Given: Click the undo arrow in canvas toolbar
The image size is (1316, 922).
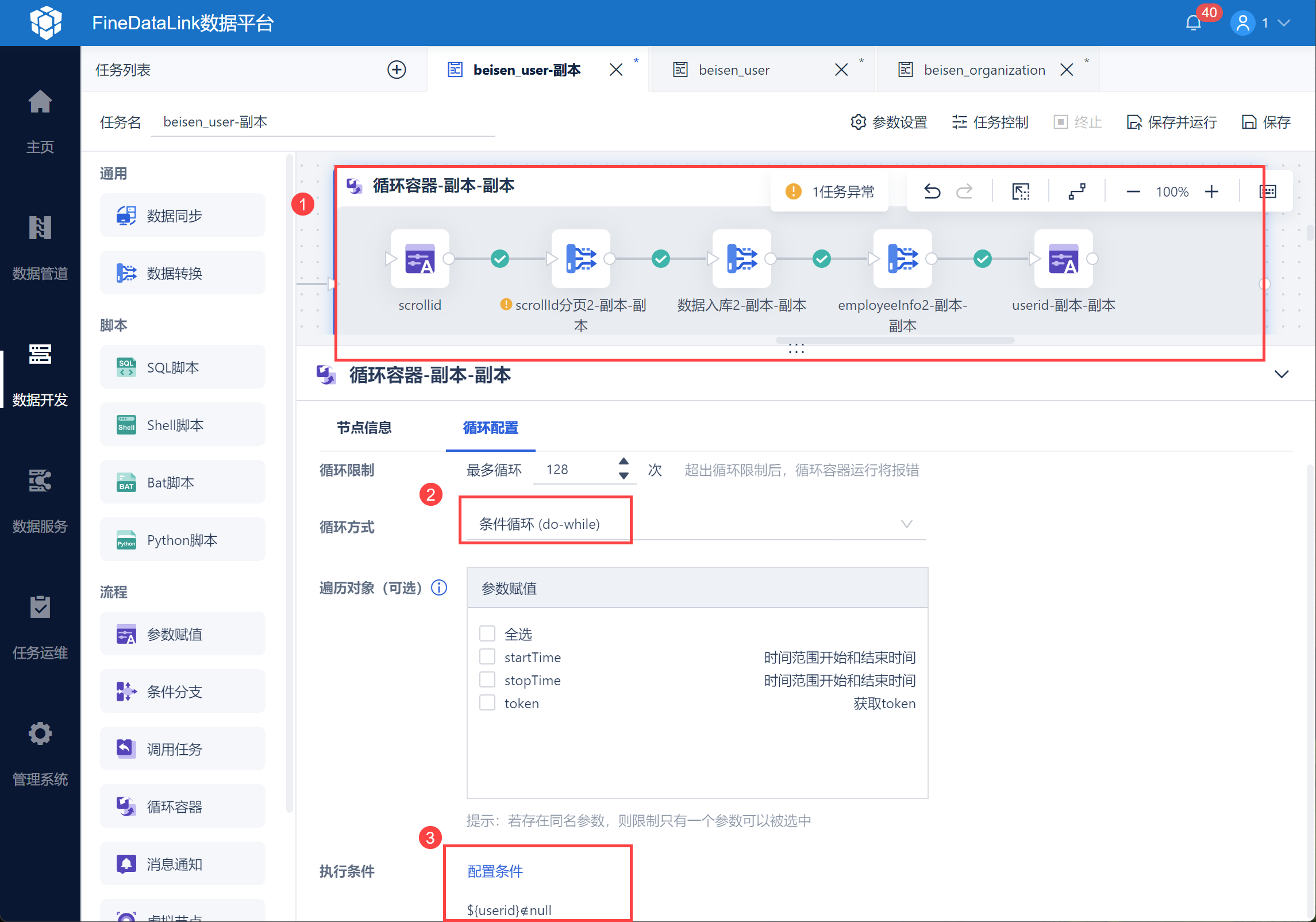Looking at the screenshot, I should [x=932, y=191].
